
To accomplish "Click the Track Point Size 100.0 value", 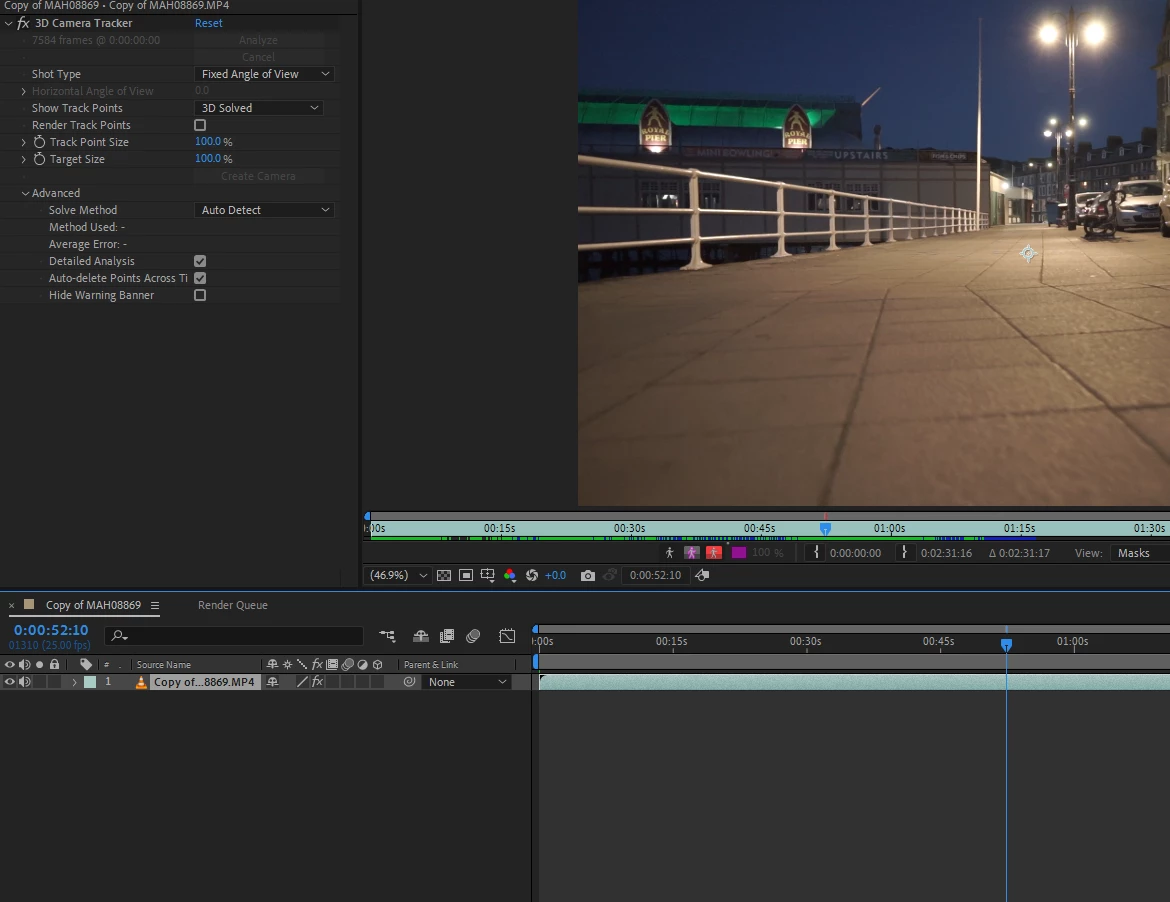I will tap(208, 142).
